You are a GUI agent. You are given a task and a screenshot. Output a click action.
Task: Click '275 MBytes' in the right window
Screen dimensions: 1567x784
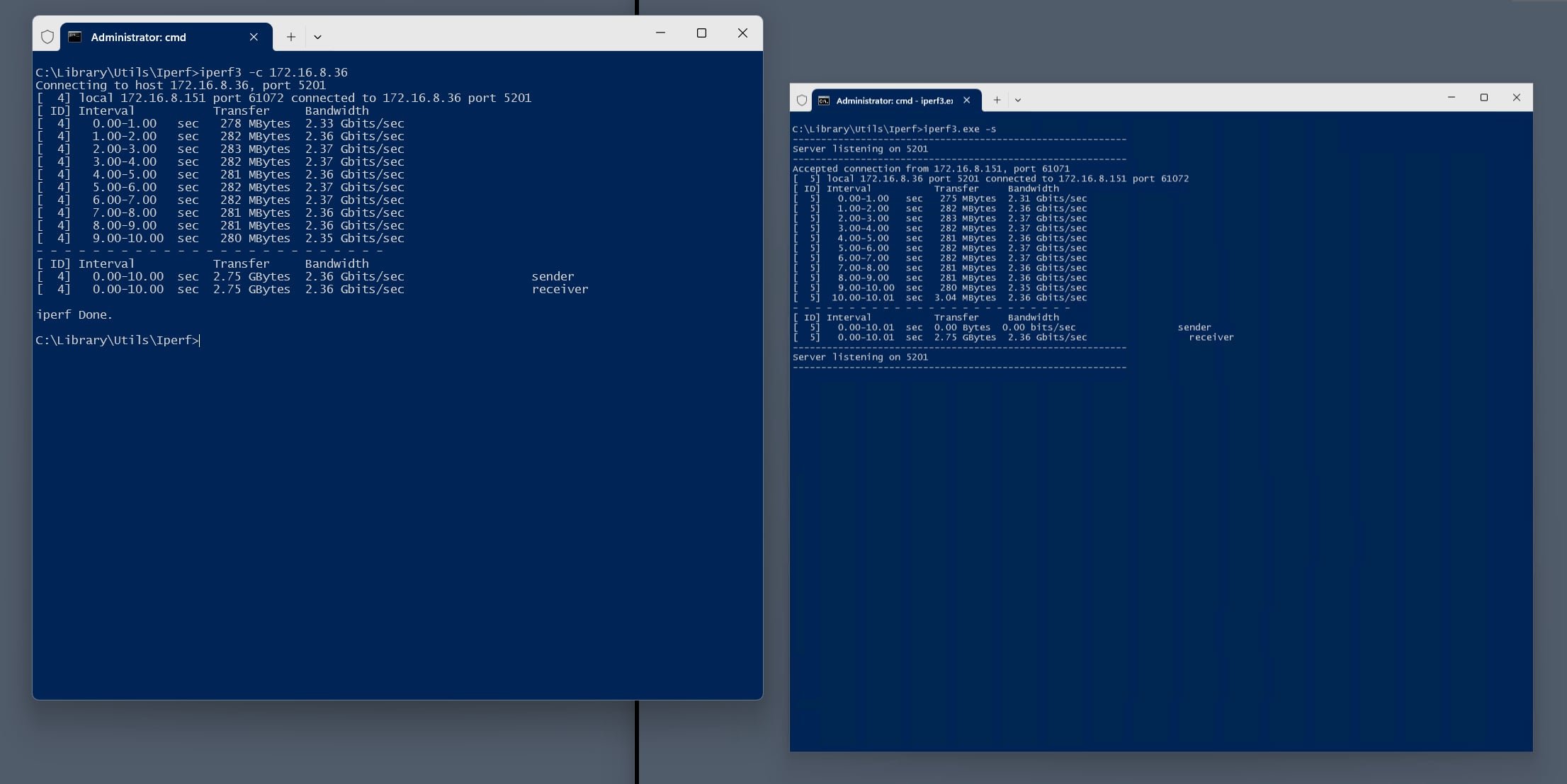coord(968,198)
